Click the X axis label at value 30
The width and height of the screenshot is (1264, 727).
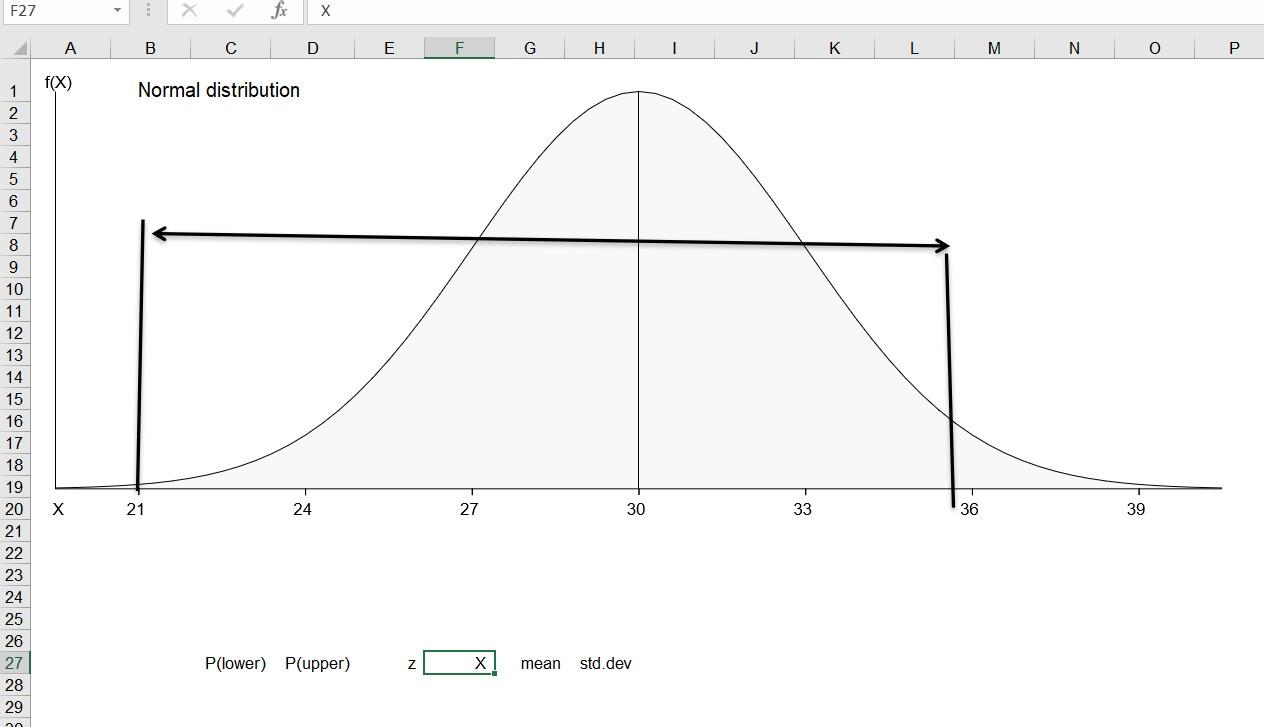pyautogui.click(x=637, y=509)
